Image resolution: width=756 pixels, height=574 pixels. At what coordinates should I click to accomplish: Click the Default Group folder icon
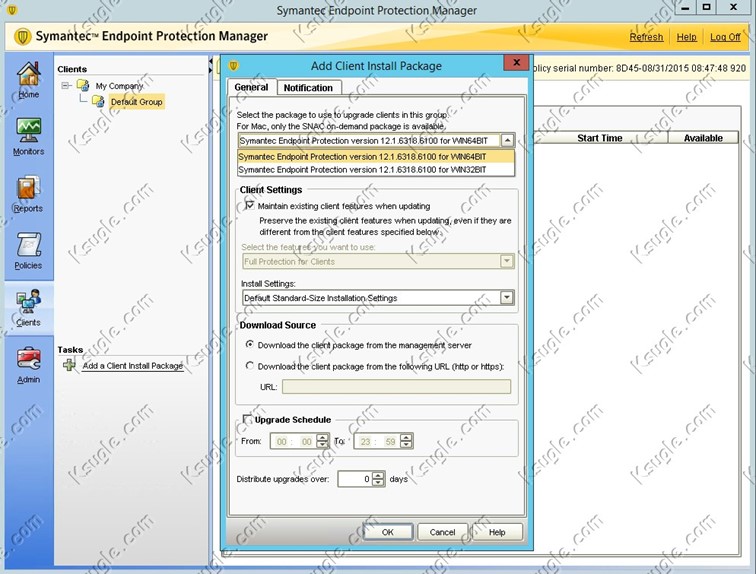(98, 102)
